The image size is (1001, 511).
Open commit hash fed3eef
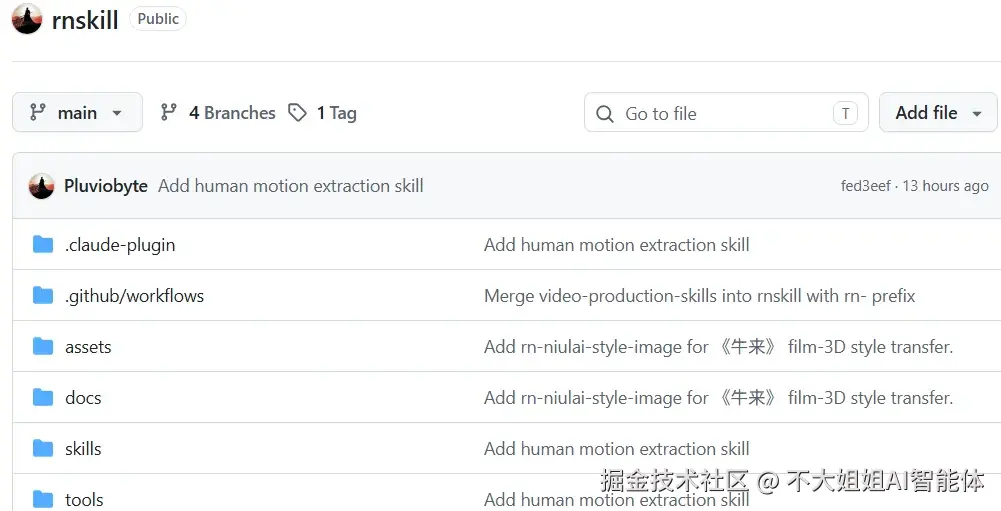click(x=865, y=186)
